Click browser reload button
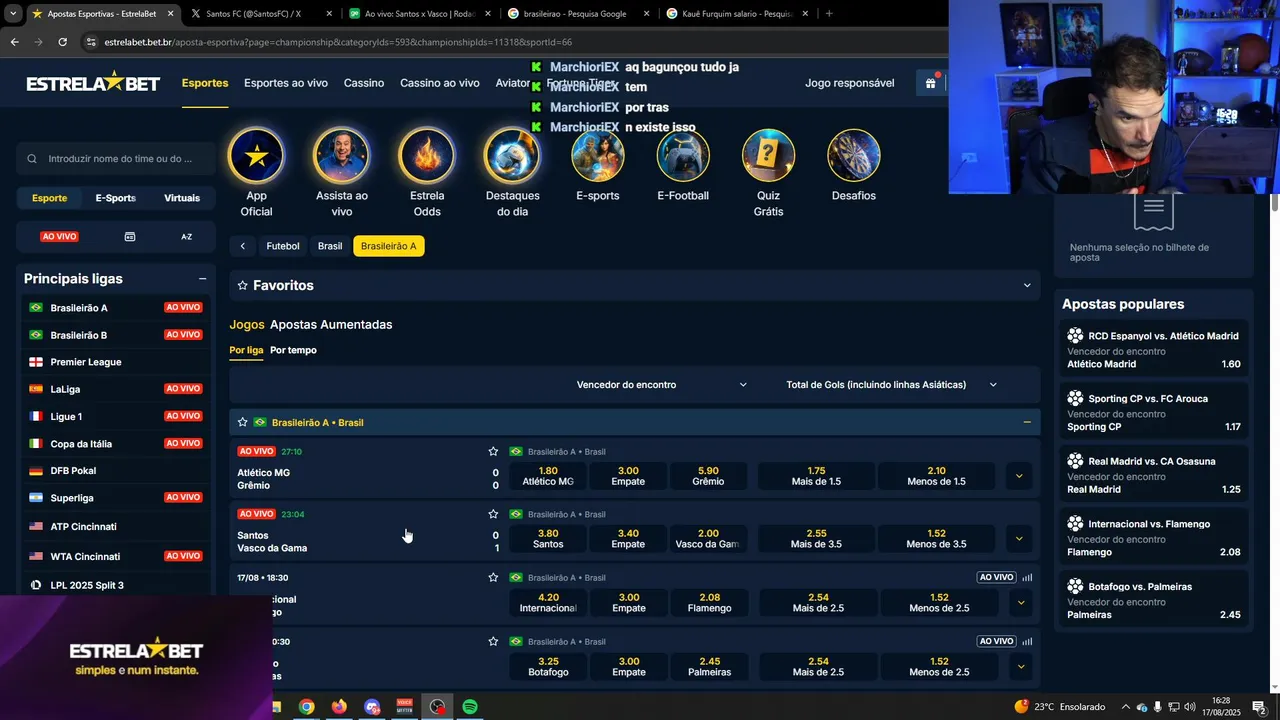Image resolution: width=1280 pixels, height=720 pixels. (x=62, y=42)
